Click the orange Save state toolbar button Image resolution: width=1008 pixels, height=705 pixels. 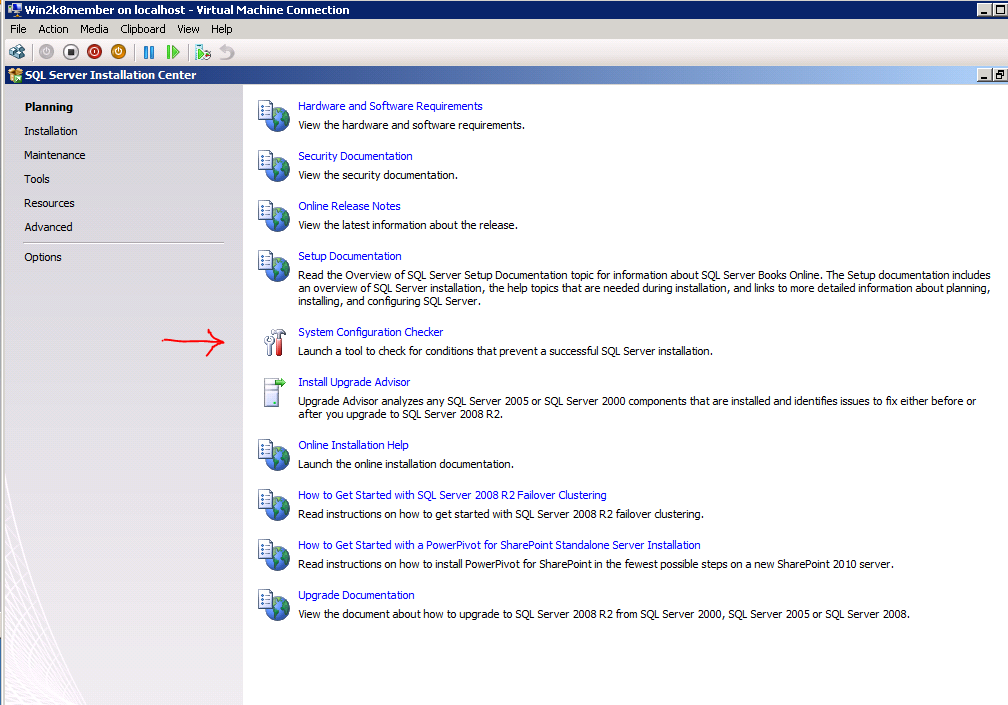point(118,52)
